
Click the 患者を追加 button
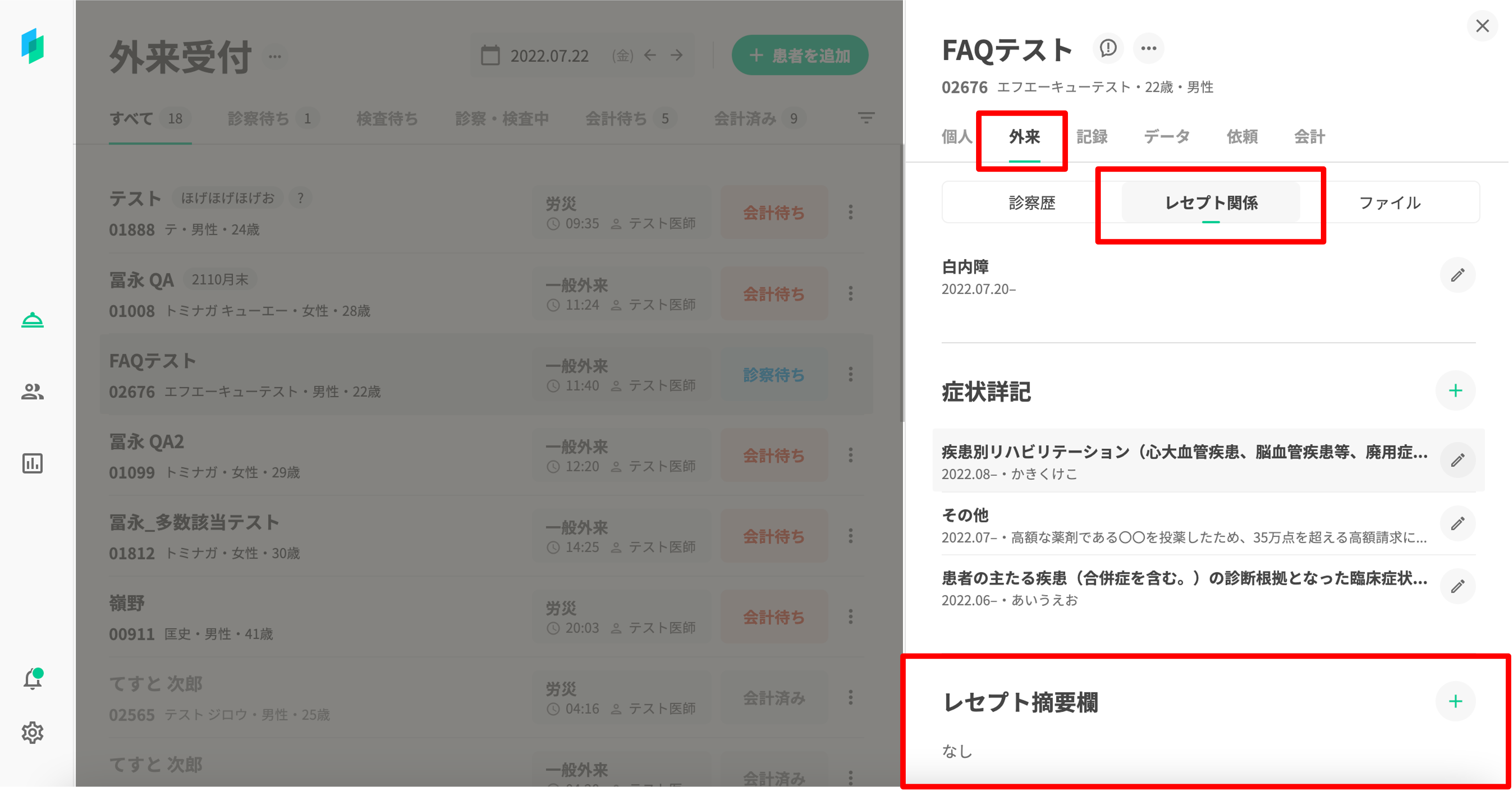pos(799,56)
